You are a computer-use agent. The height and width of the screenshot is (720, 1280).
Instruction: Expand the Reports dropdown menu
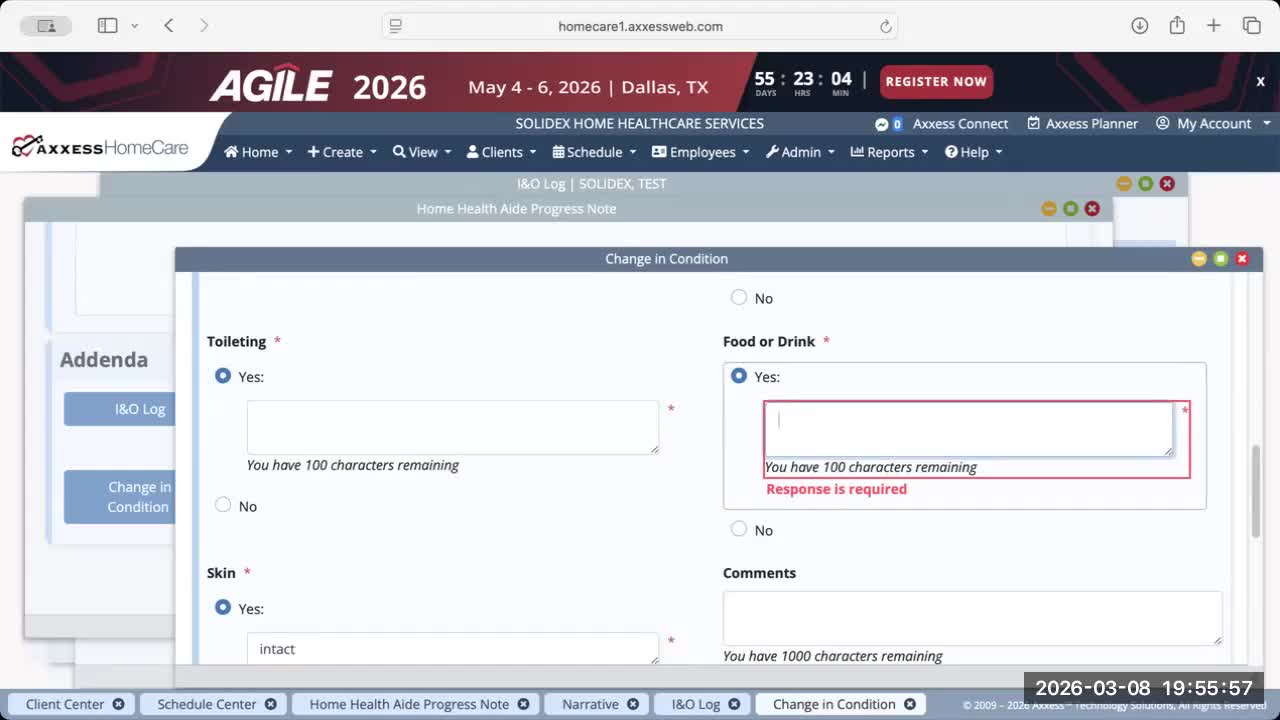click(889, 152)
